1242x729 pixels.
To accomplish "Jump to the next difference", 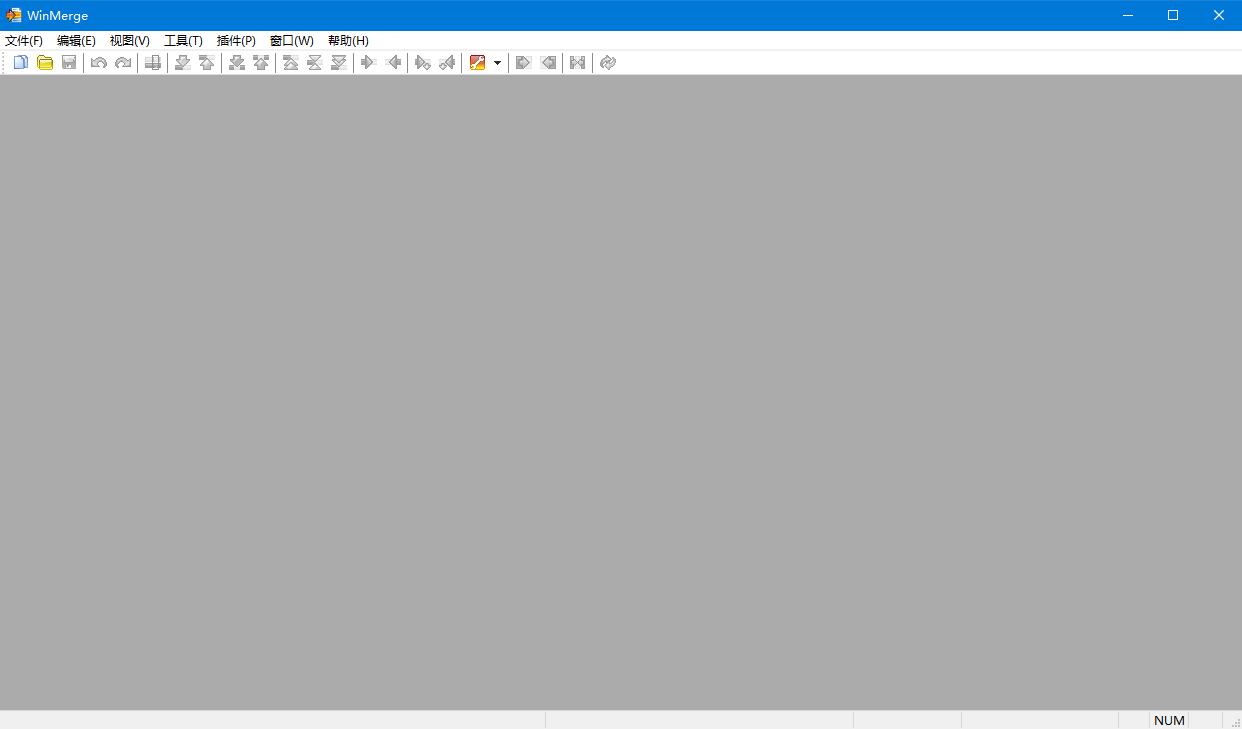I will point(182,62).
